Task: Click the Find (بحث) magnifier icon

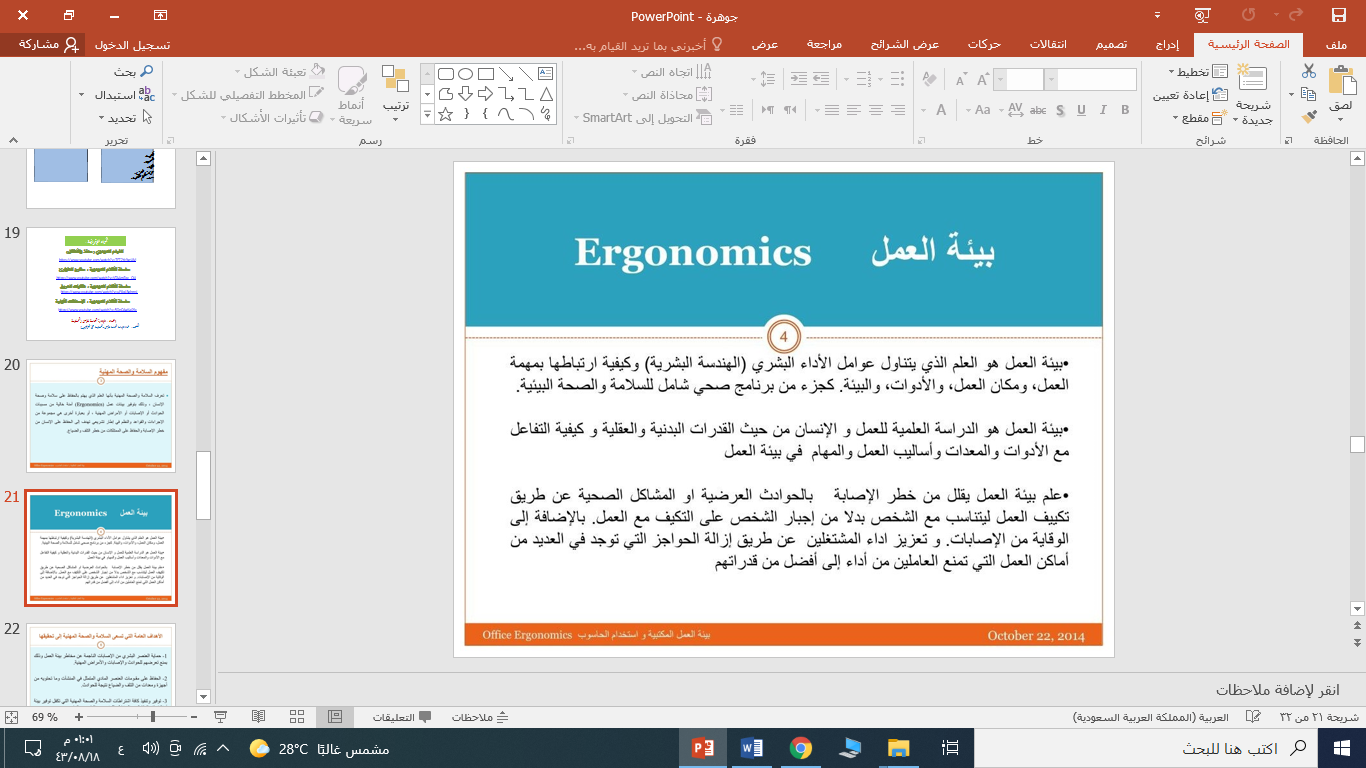Action: [147, 72]
